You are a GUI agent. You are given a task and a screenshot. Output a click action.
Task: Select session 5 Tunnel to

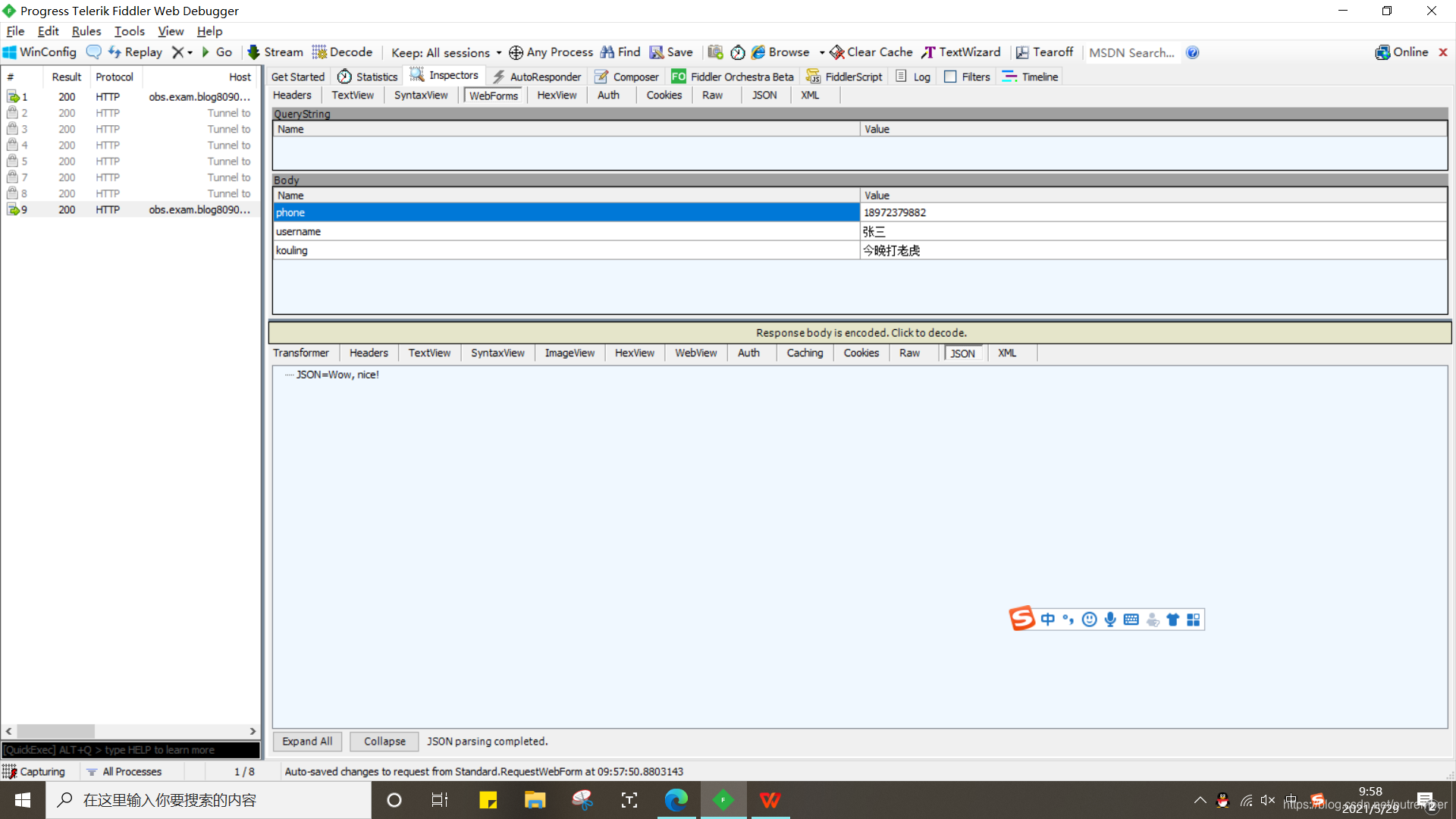(130, 161)
